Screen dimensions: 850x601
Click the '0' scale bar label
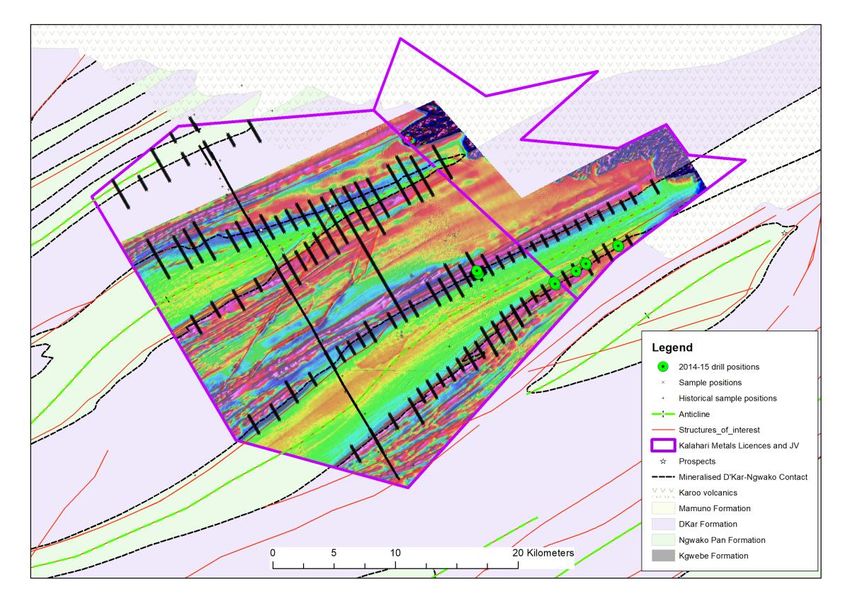(x=272, y=553)
